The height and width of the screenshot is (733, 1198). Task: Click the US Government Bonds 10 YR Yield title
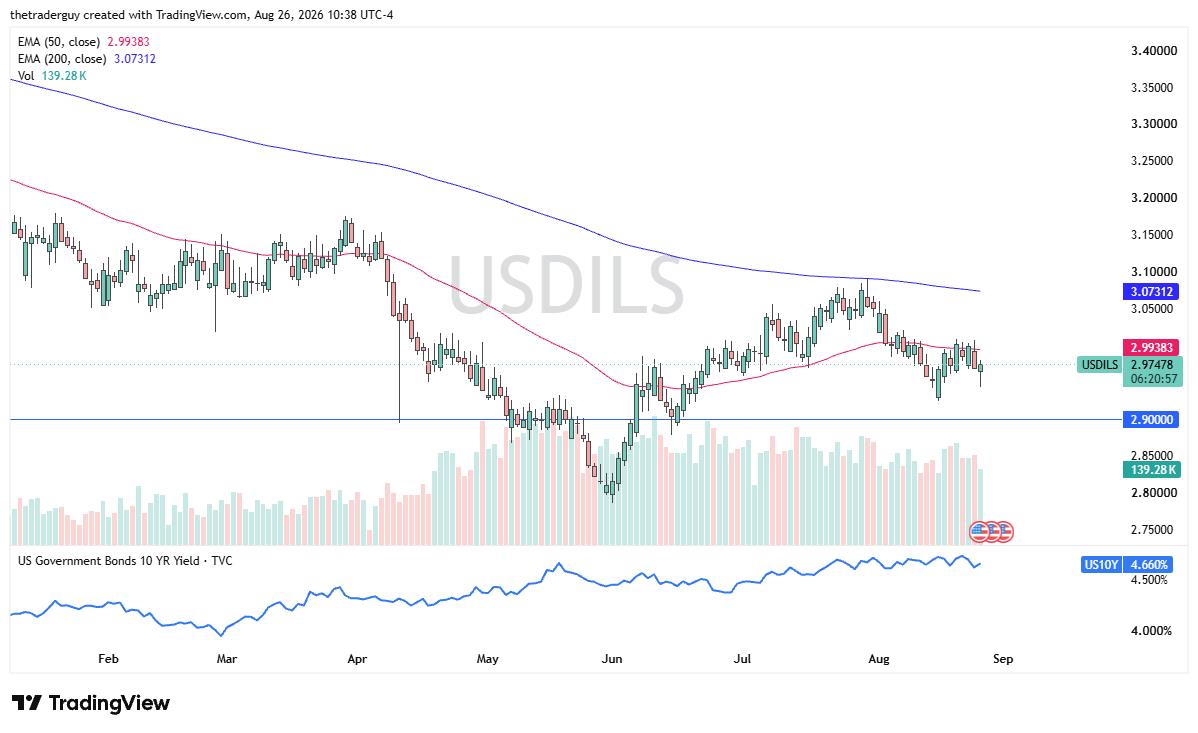pos(125,561)
